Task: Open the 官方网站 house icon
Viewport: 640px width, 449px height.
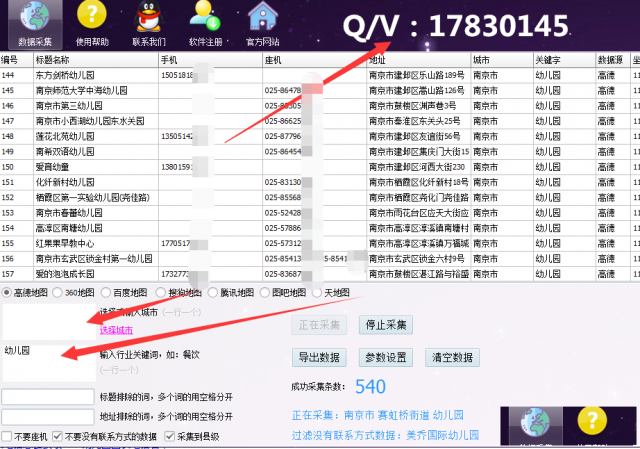Action: tap(263, 19)
